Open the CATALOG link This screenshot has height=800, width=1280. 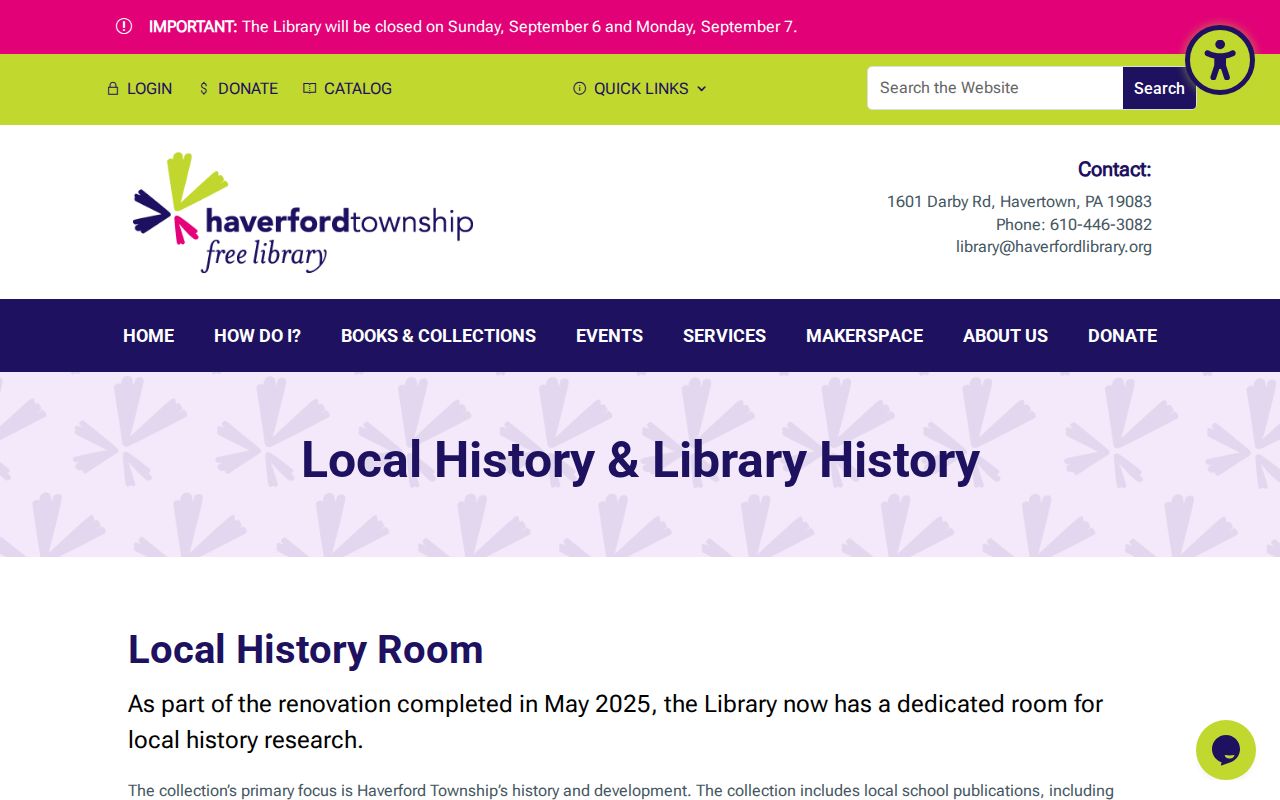pos(358,88)
